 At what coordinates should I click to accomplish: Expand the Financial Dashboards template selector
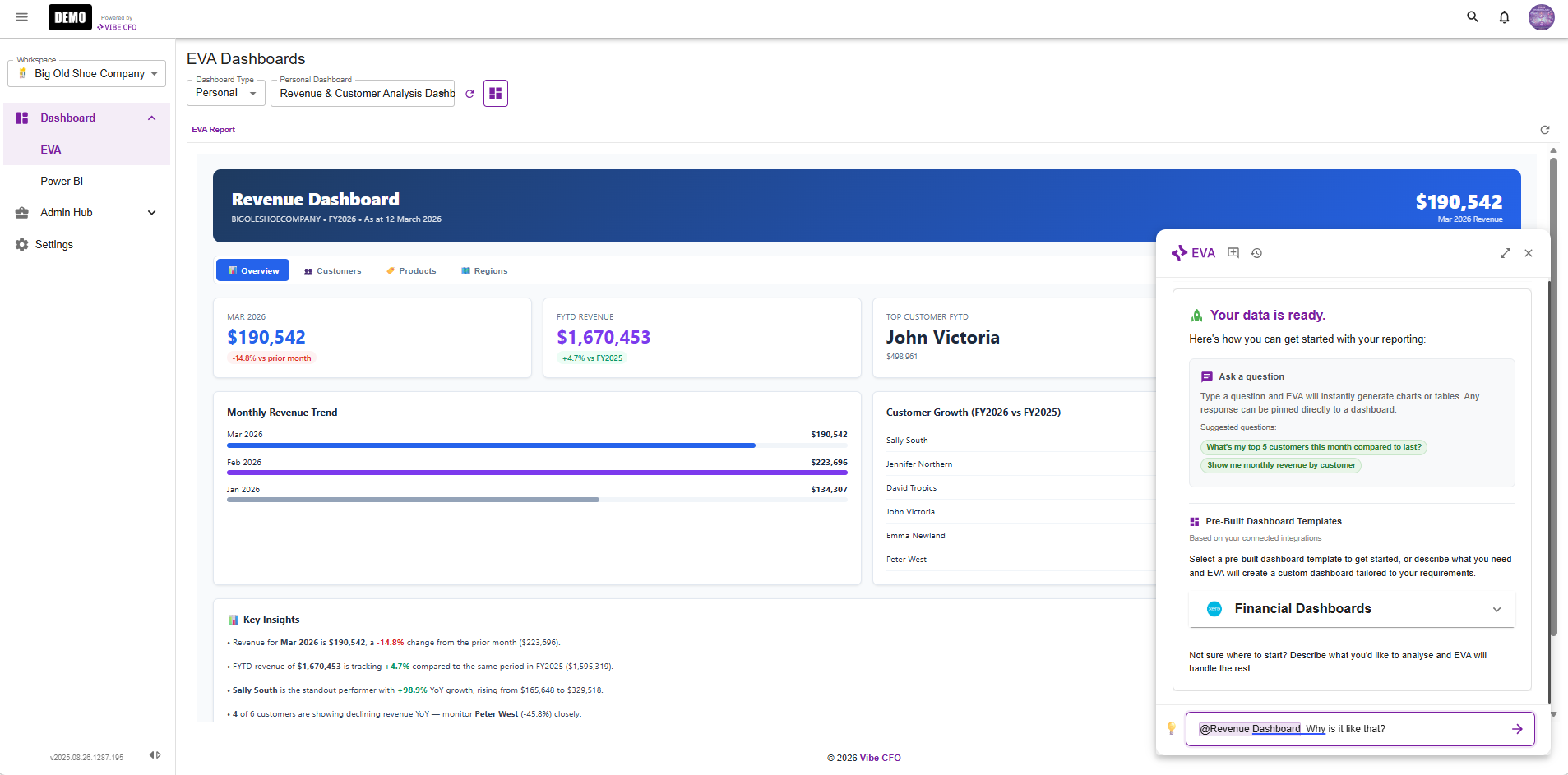(1497, 608)
